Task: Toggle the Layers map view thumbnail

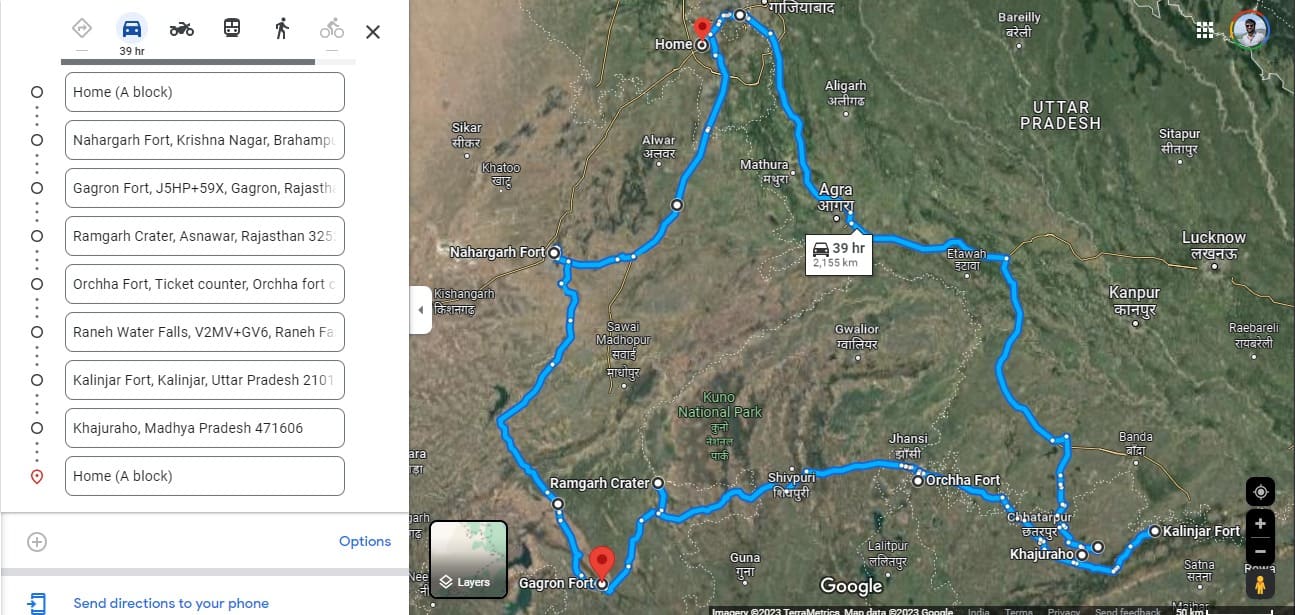Action: [469, 560]
